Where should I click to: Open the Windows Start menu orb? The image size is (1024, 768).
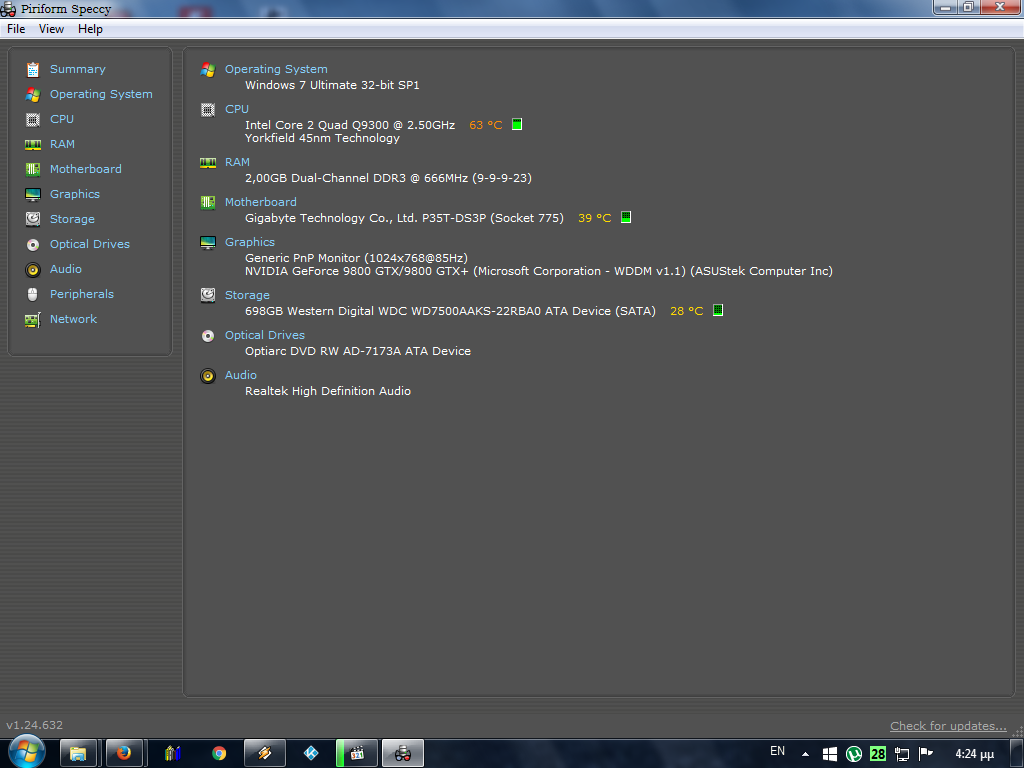(x=27, y=752)
